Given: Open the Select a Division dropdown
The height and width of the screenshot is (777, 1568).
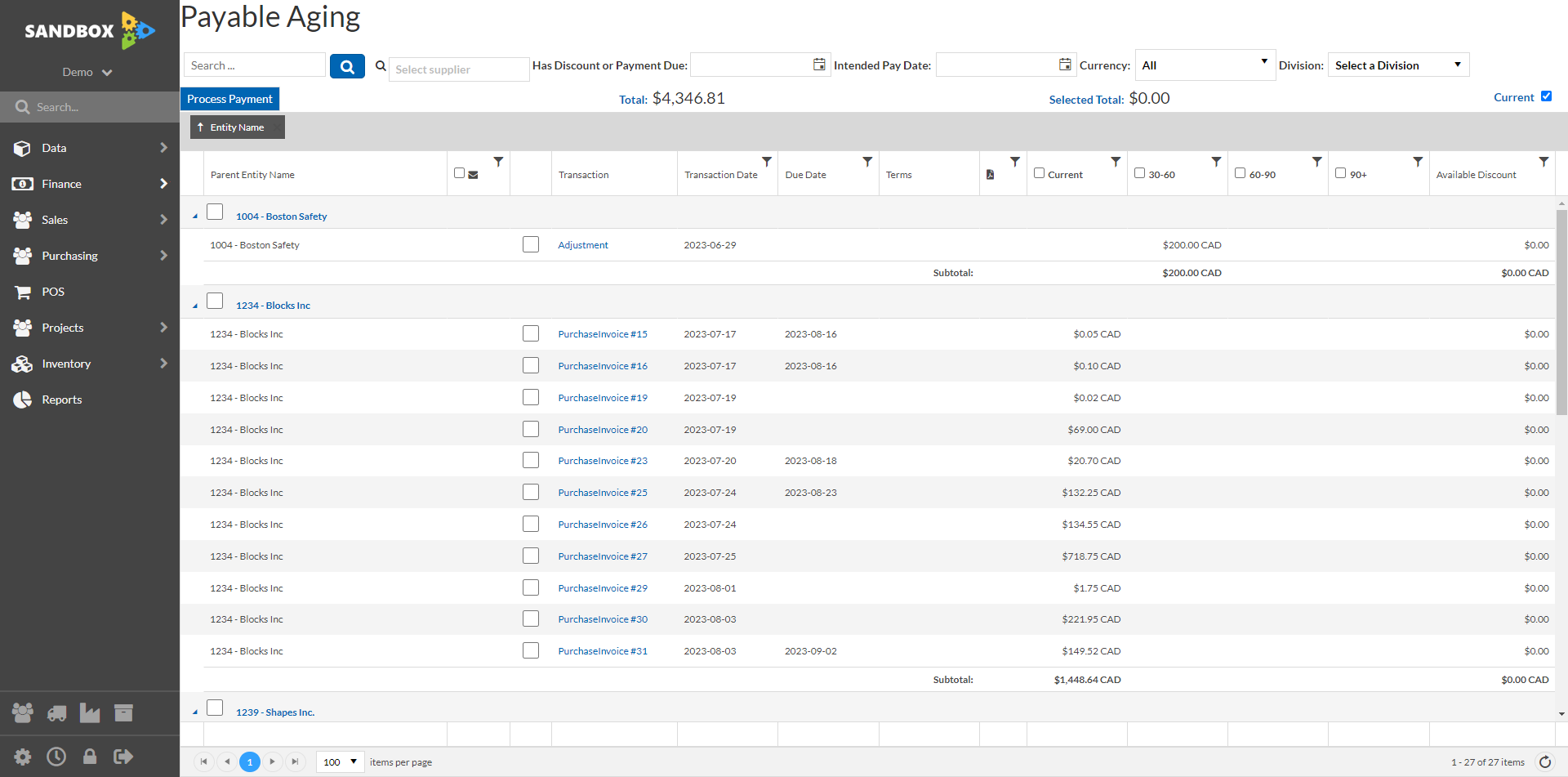Looking at the screenshot, I should coord(1398,65).
